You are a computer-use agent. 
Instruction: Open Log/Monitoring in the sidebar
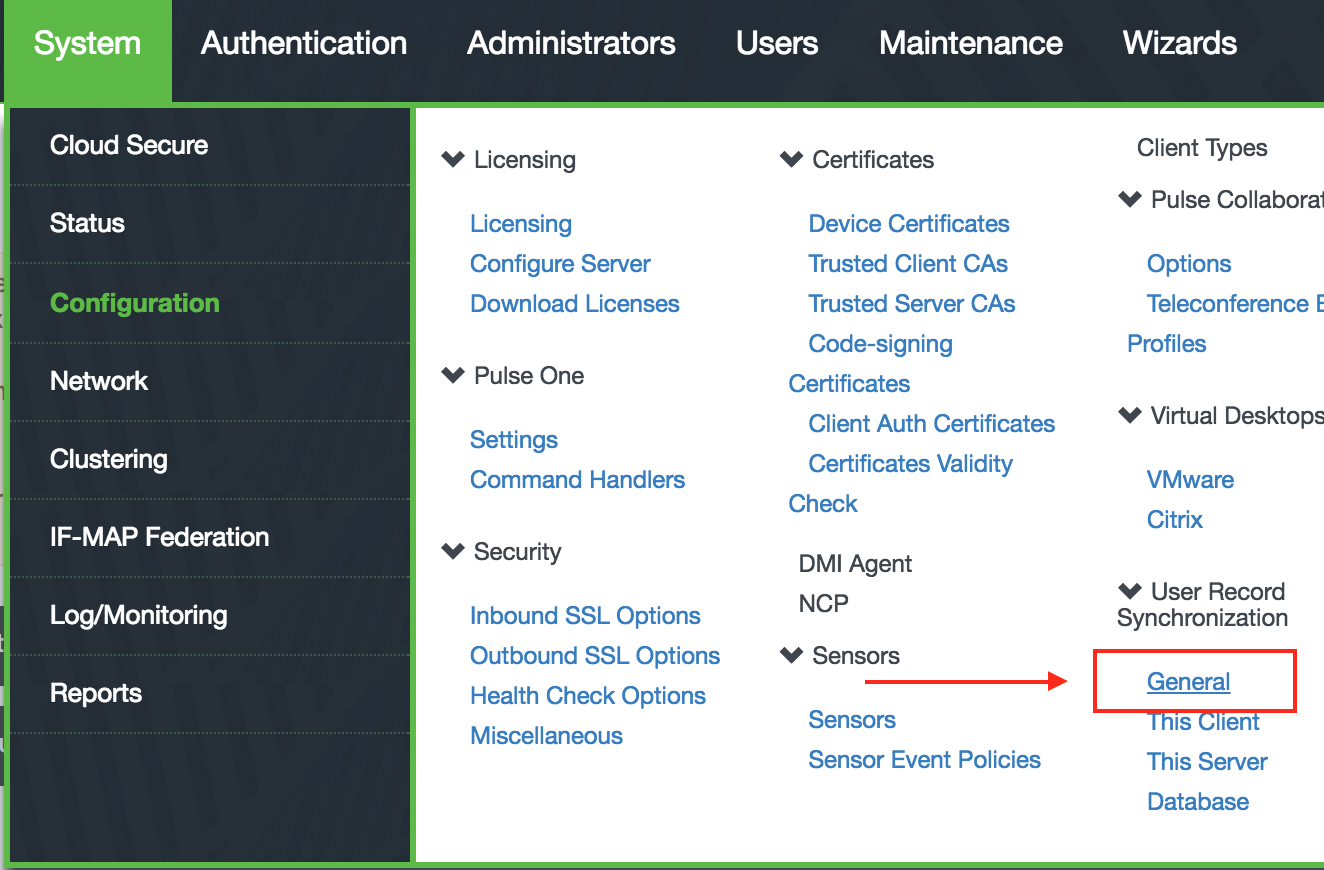(x=138, y=615)
